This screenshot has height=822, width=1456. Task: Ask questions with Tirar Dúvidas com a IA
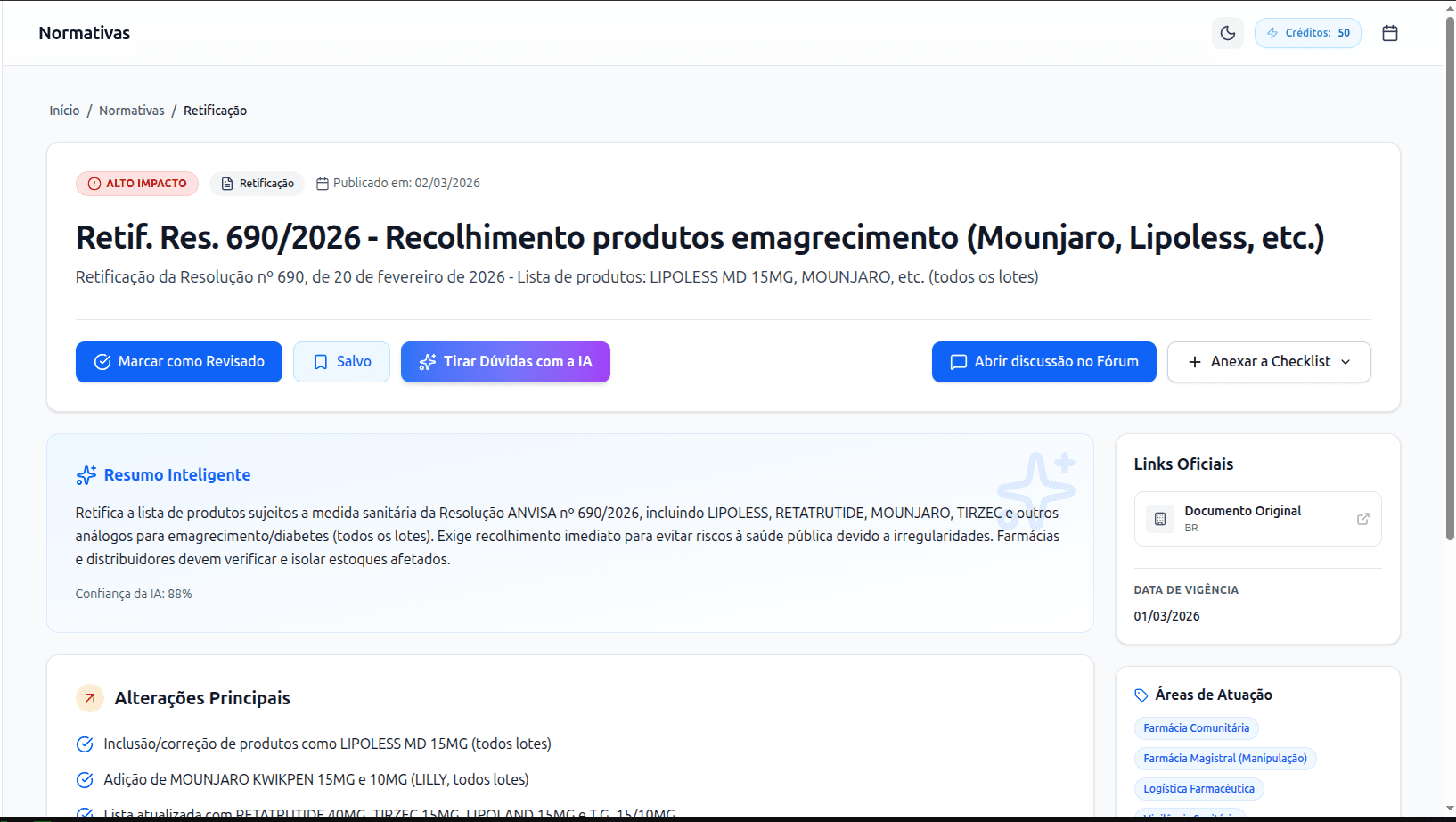coord(505,362)
